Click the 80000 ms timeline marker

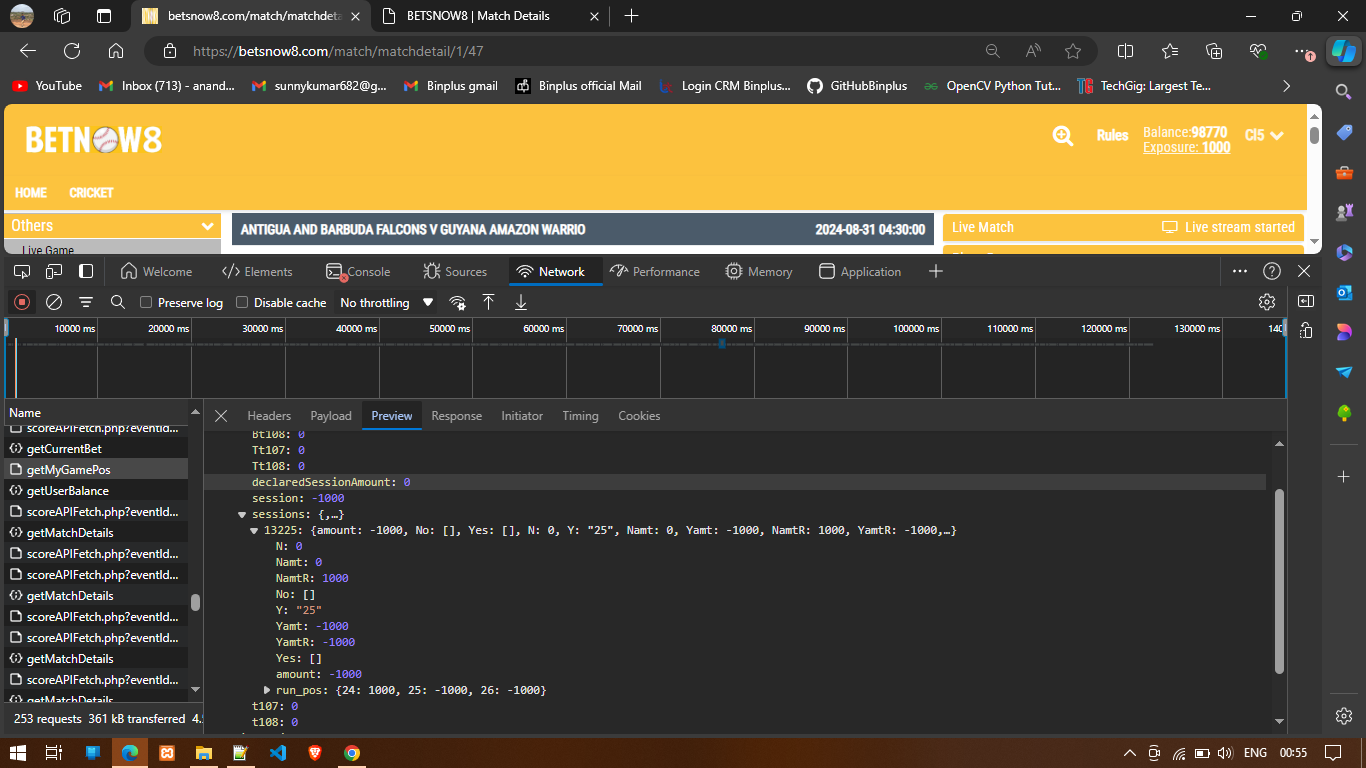(731, 328)
